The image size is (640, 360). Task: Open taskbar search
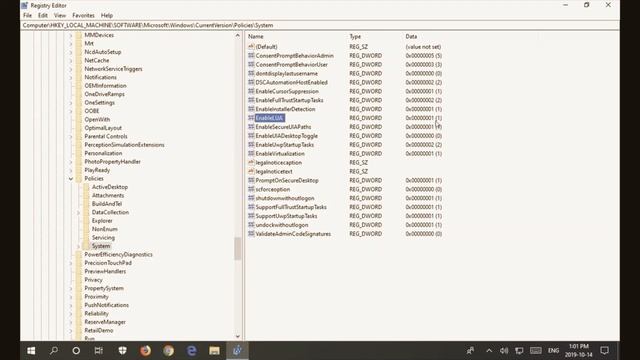(53, 351)
